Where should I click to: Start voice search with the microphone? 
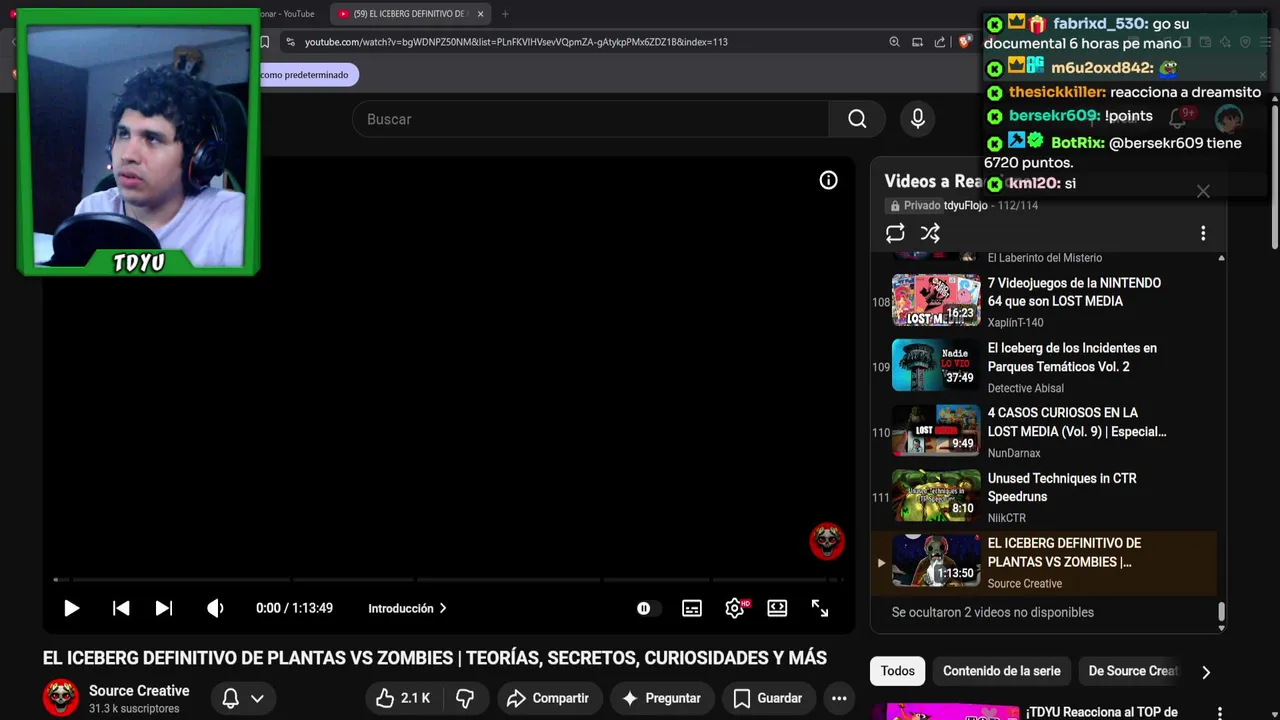918,119
